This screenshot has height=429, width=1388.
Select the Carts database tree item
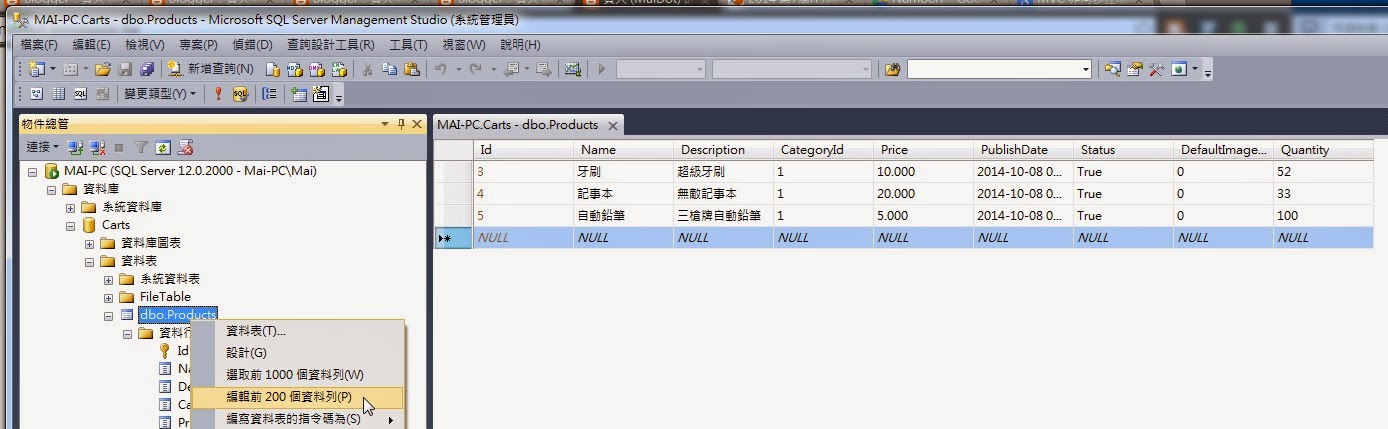[x=116, y=225]
